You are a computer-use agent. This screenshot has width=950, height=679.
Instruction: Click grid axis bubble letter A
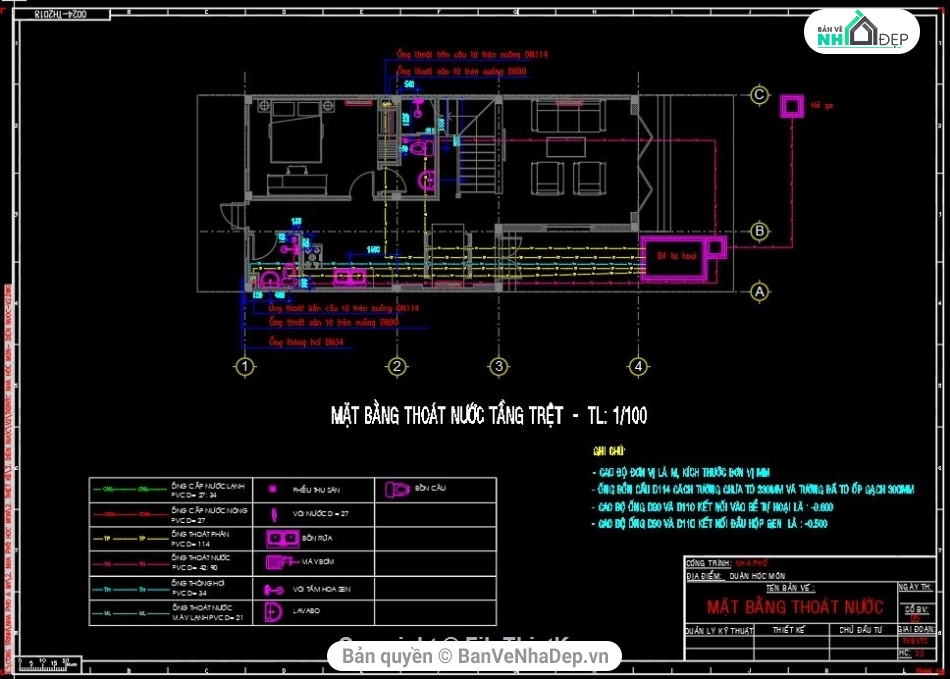point(760,292)
